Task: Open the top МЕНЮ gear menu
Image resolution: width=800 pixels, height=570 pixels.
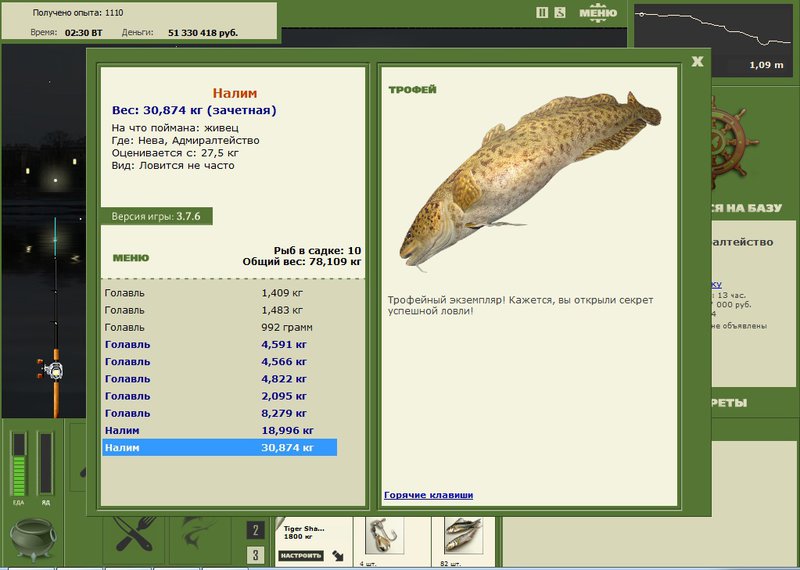Action: tap(598, 12)
